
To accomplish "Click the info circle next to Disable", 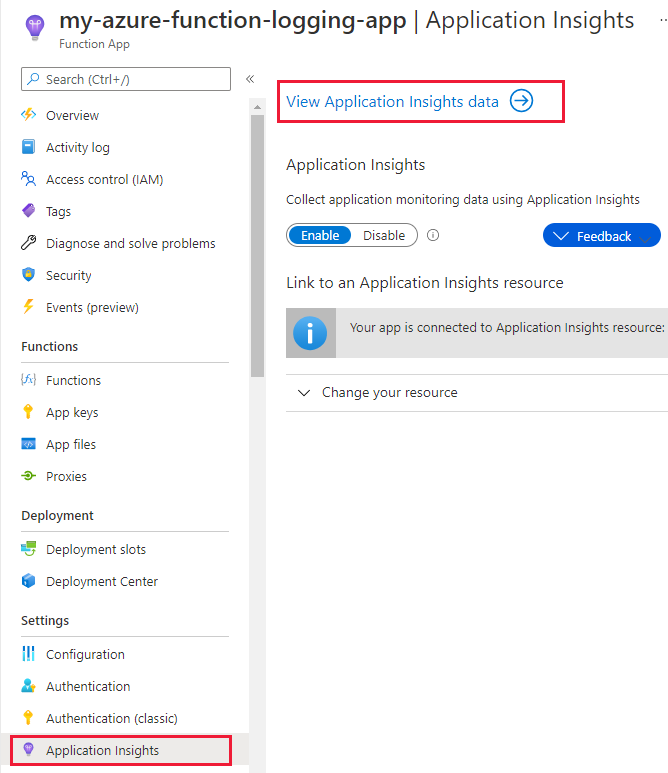I will [x=433, y=235].
